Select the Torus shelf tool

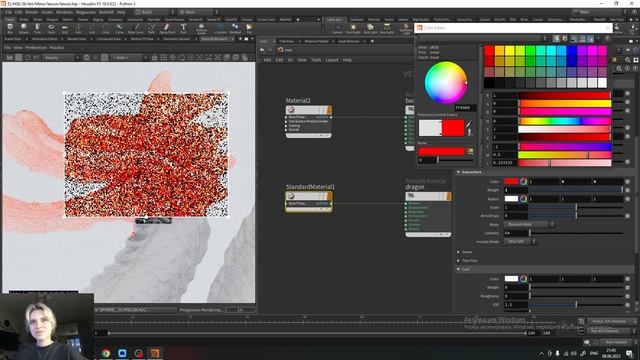pyautogui.click(x=51, y=28)
